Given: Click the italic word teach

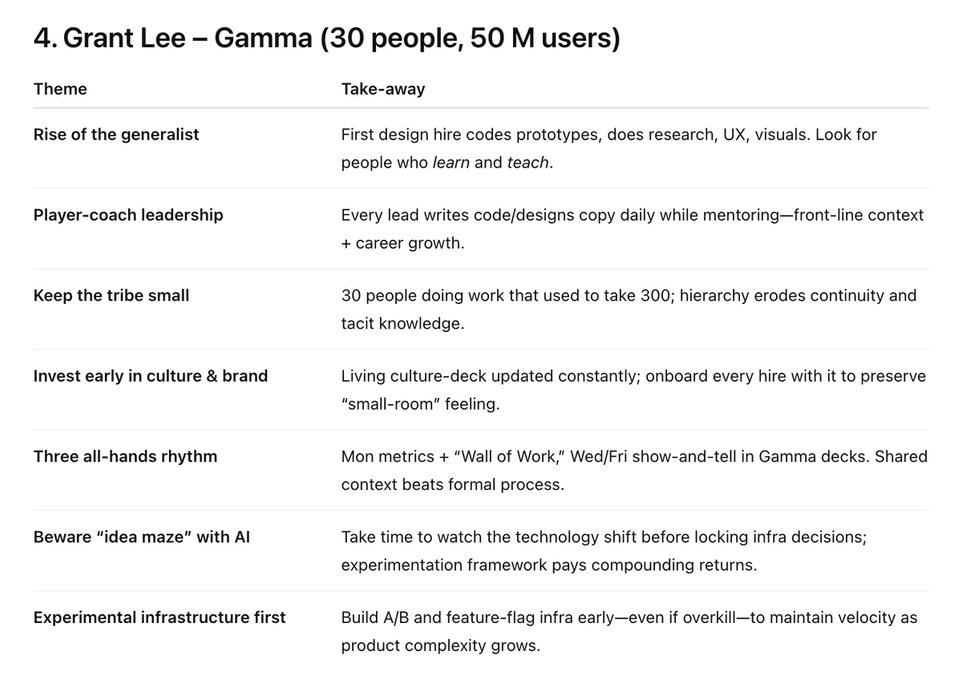Looking at the screenshot, I should coord(527,162).
